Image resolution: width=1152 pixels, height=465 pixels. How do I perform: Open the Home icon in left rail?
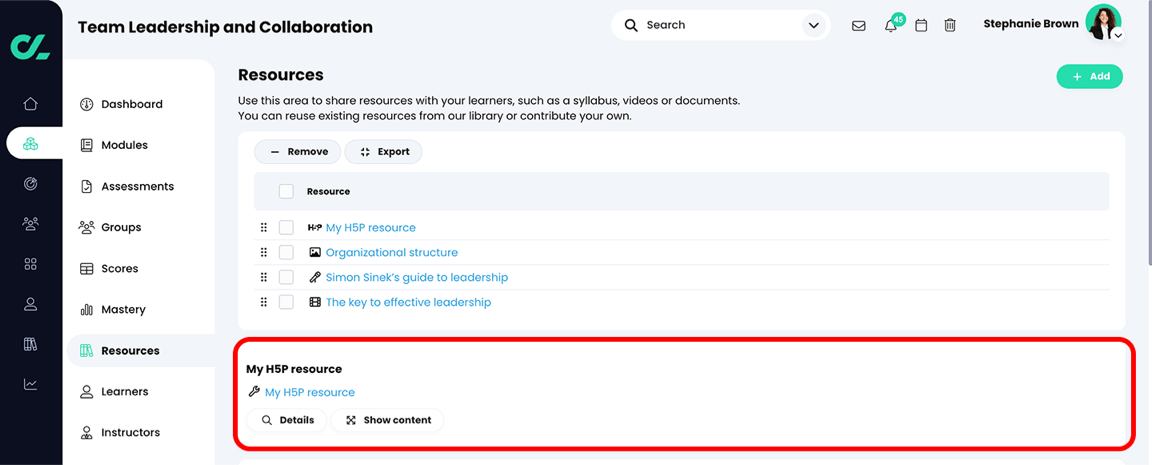coord(30,104)
